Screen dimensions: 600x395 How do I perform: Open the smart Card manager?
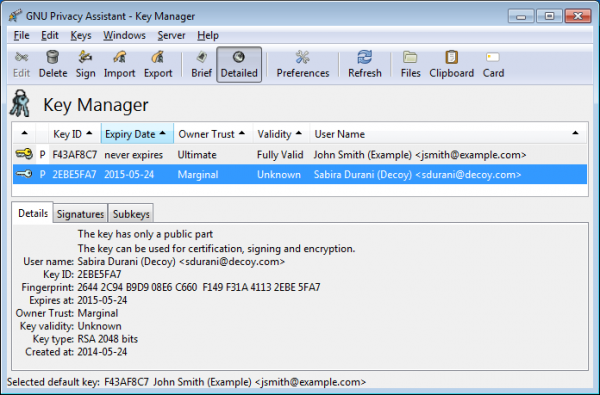click(x=493, y=64)
